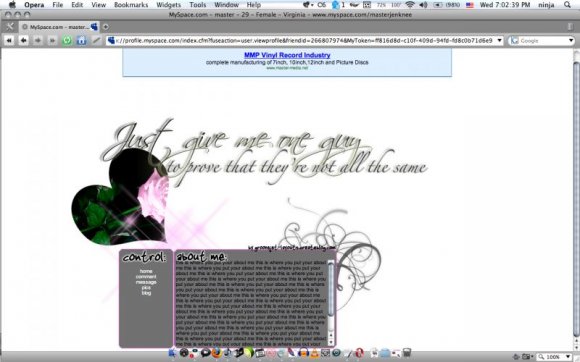Image resolution: width=580 pixels, height=362 pixels.
Task: Open the Edit menu
Action: click(77, 5)
